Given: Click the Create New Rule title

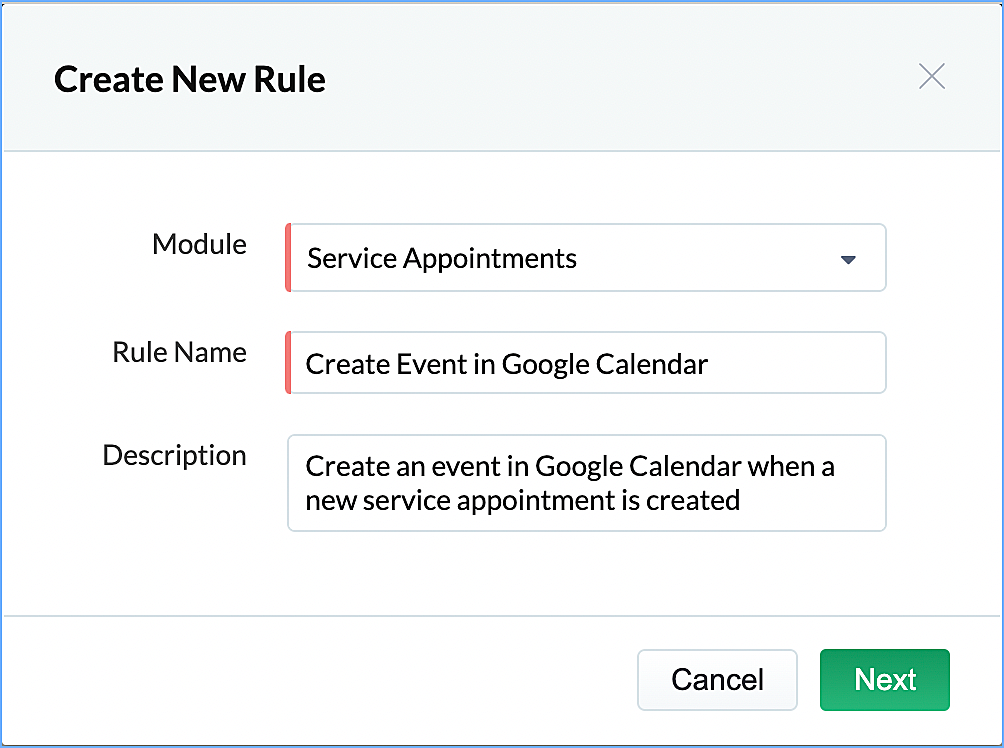Looking at the screenshot, I should pyautogui.click(x=190, y=79).
